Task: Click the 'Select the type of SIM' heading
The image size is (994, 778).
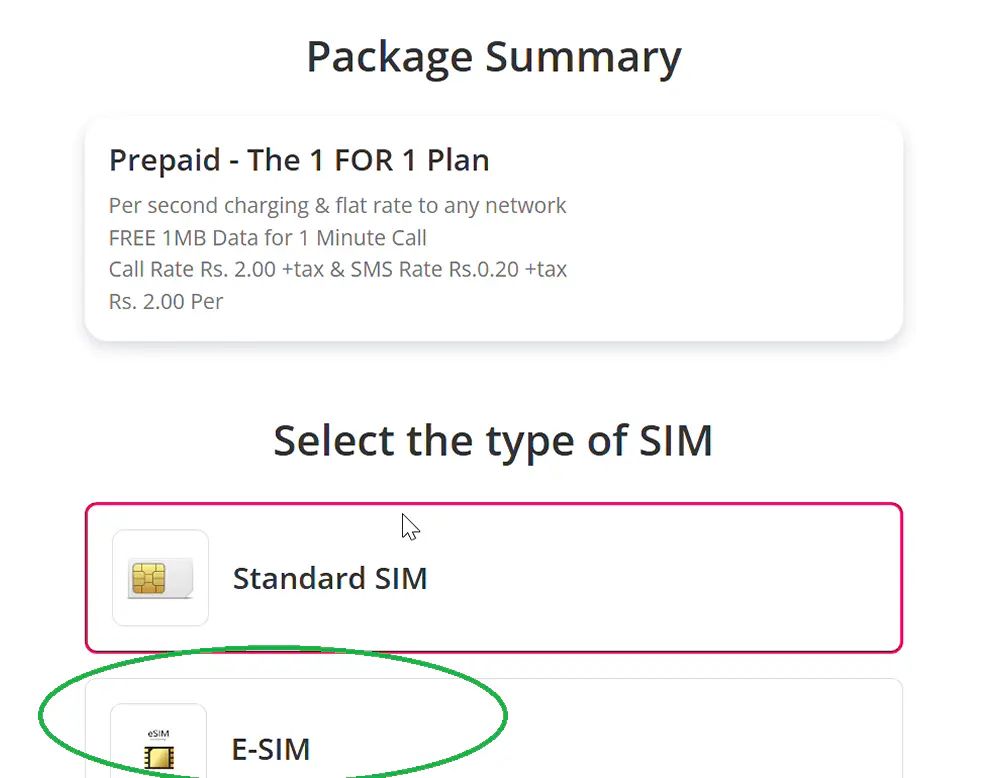Action: (493, 441)
